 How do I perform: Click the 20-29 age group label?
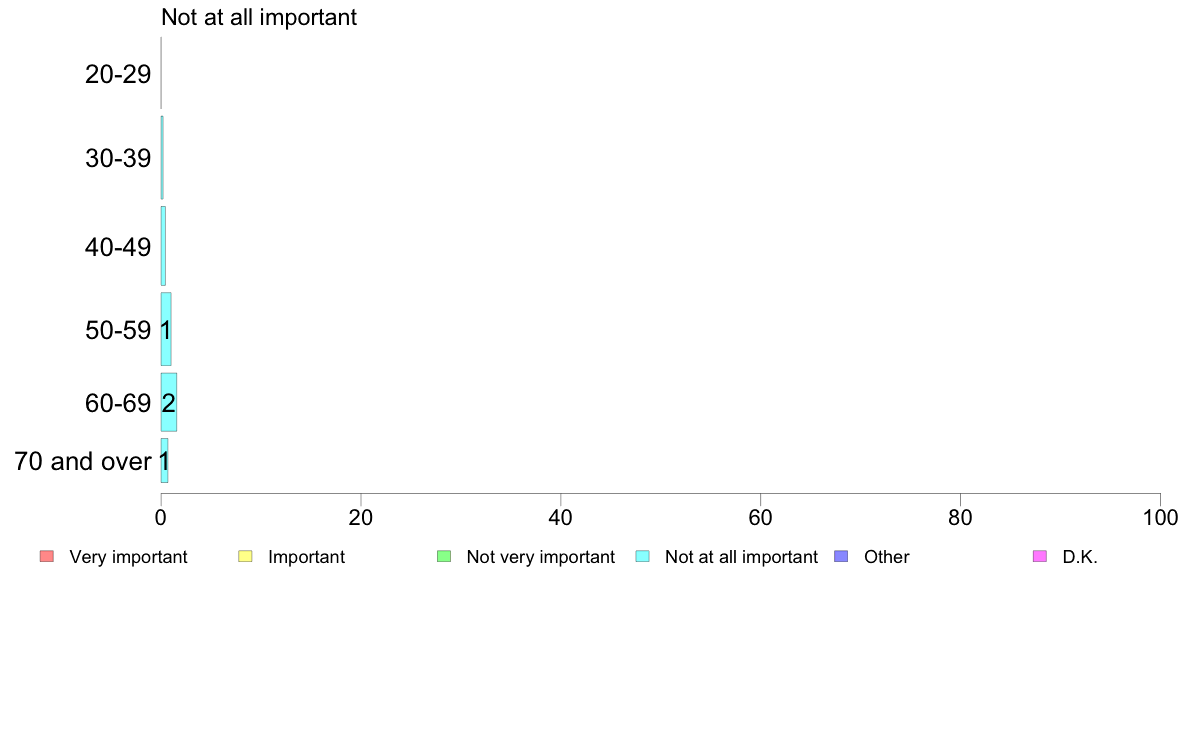(118, 74)
